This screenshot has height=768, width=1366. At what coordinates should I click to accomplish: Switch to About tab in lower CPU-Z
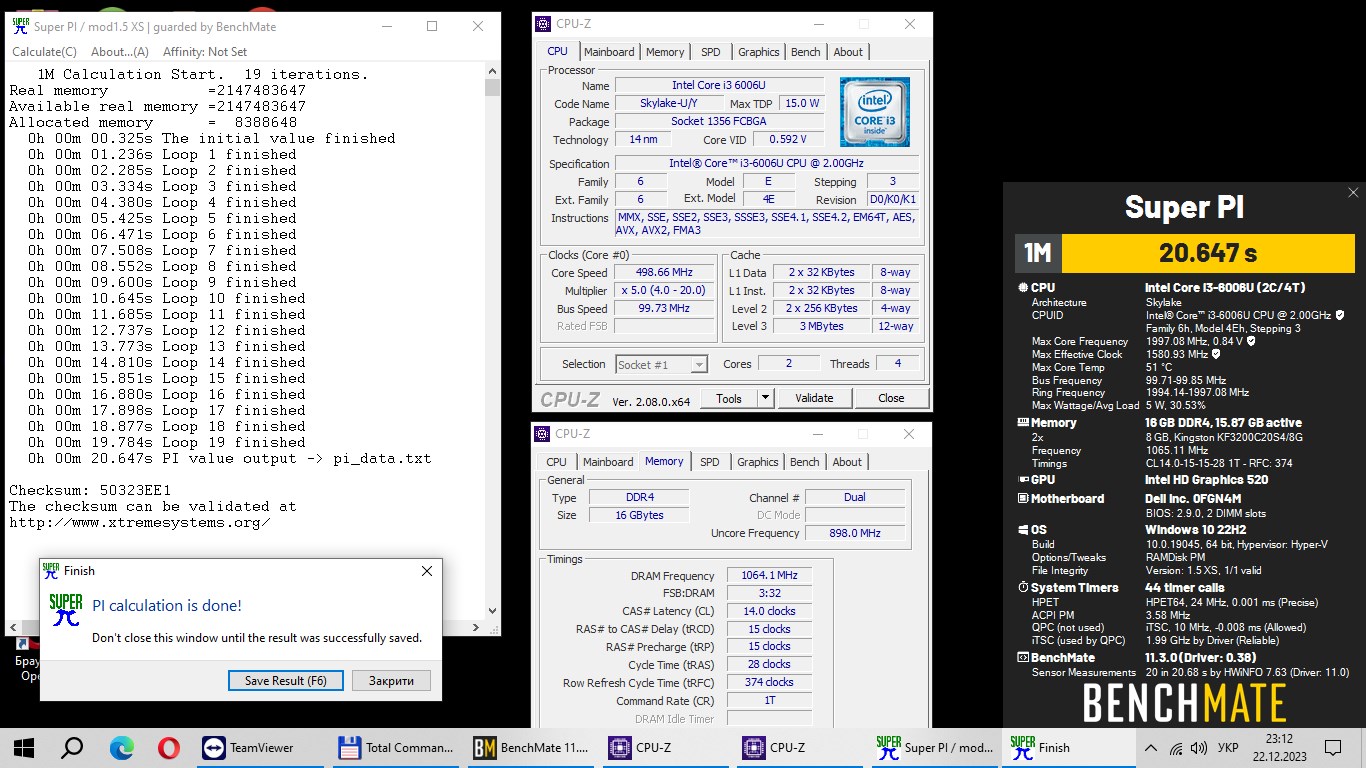click(x=847, y=462)
